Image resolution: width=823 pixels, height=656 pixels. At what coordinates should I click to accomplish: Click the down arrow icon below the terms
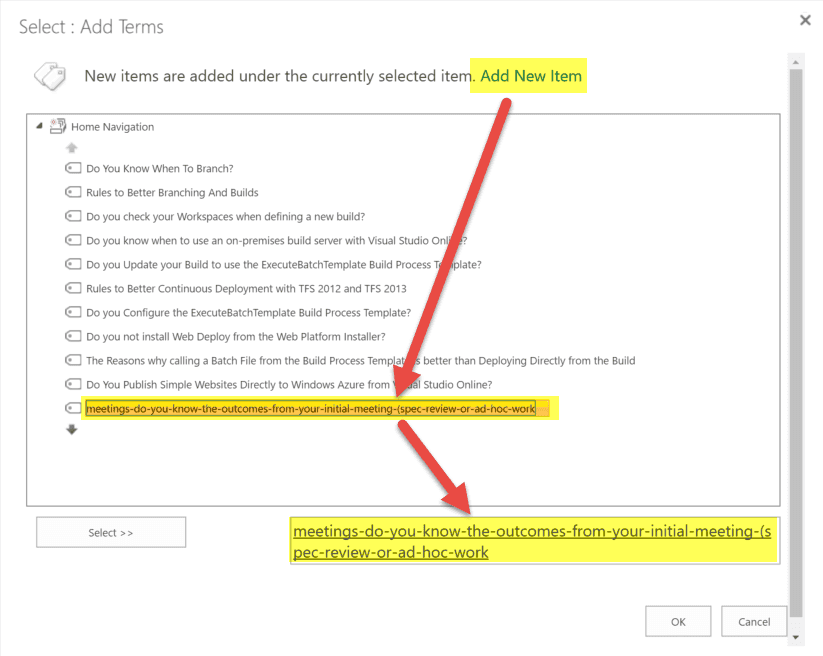coord(72,430)
